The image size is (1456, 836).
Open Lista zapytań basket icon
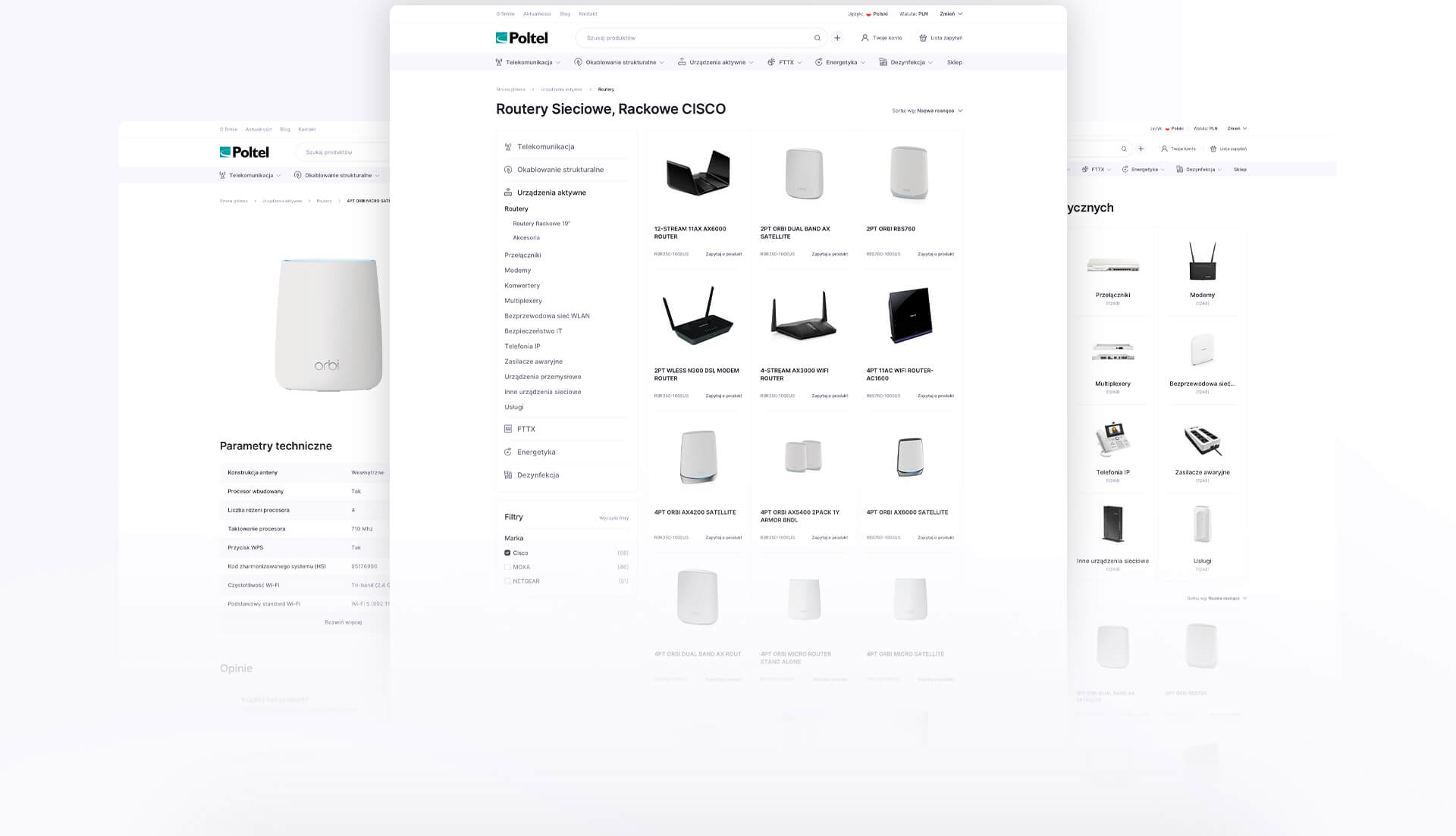923,38
